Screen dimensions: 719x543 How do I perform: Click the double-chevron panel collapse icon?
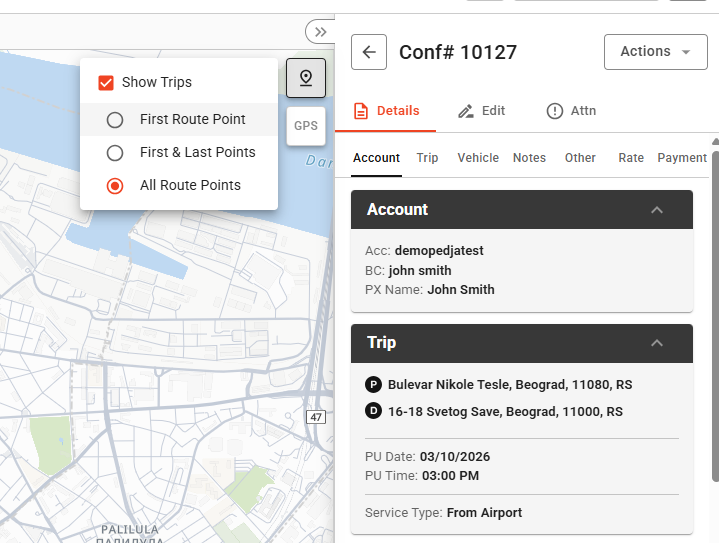tap(320, 32)
